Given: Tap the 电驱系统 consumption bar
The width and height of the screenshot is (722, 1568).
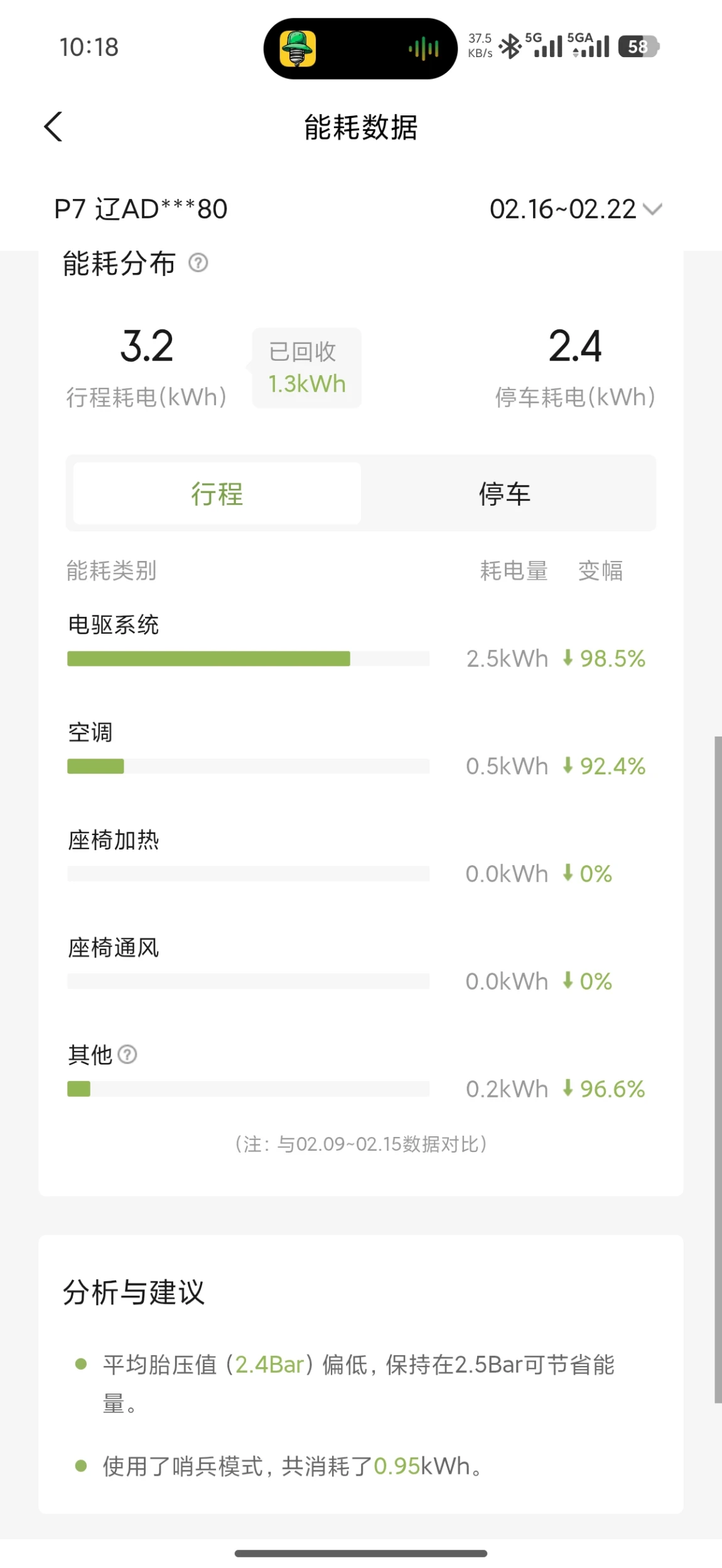Looking at the screenshot, I should [248, 658].
